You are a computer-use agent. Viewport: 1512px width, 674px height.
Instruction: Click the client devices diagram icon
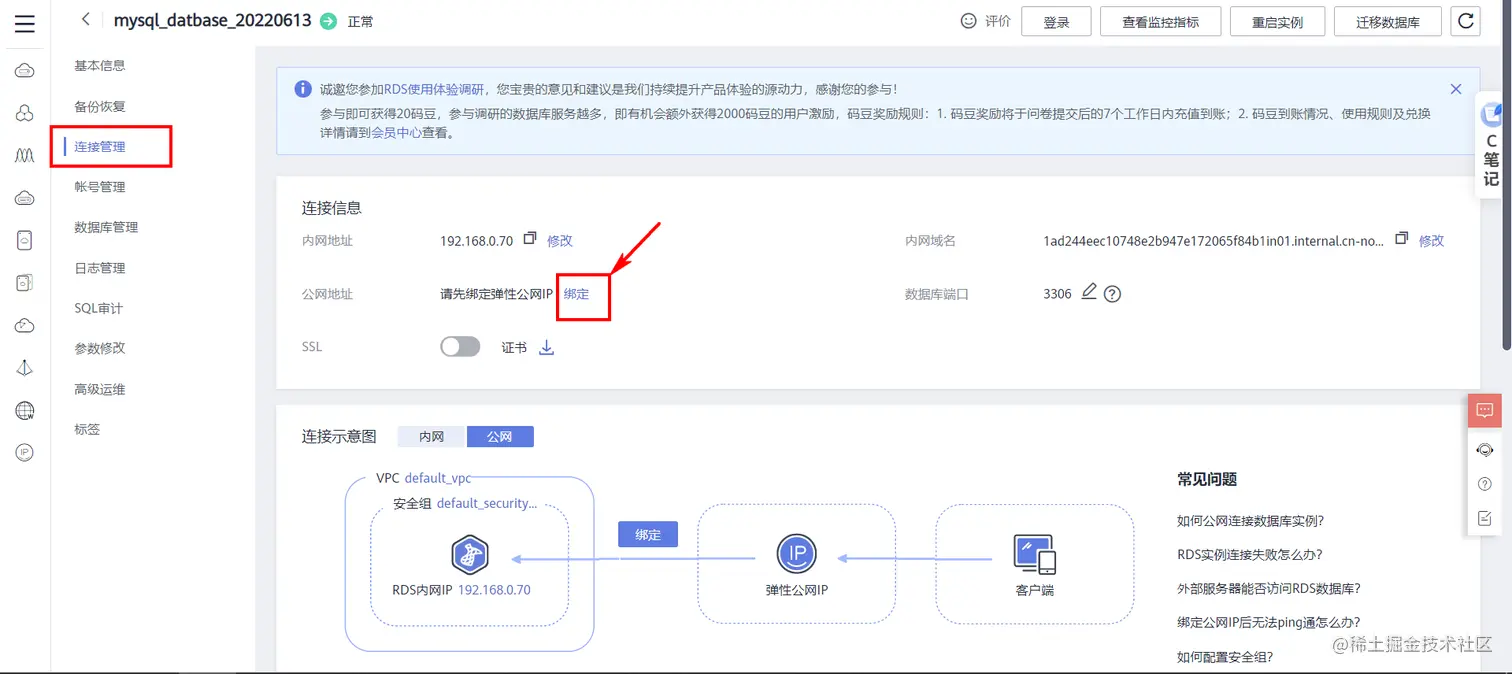tap(1034, 554)
